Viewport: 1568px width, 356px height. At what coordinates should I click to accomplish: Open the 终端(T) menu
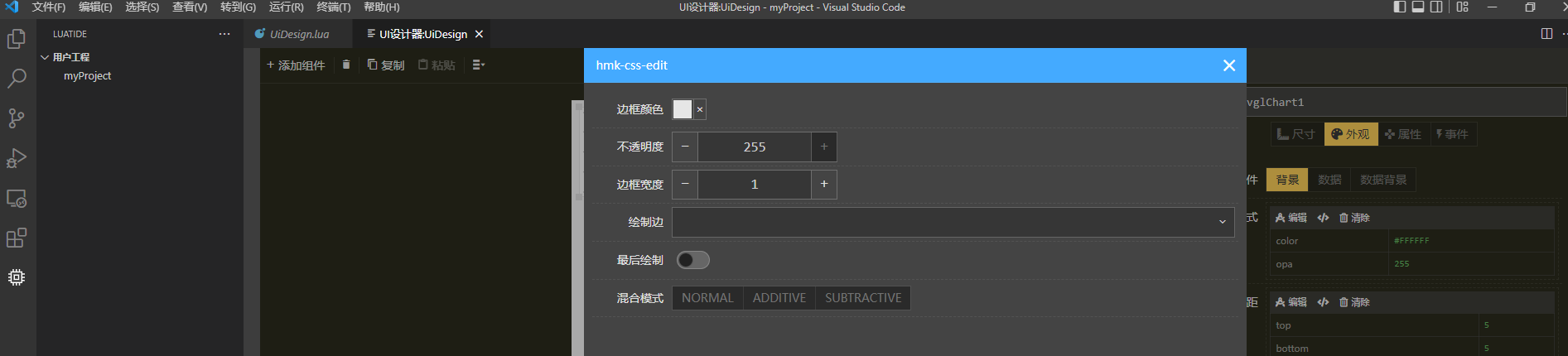pyautogui.click(x=333, y=7)
